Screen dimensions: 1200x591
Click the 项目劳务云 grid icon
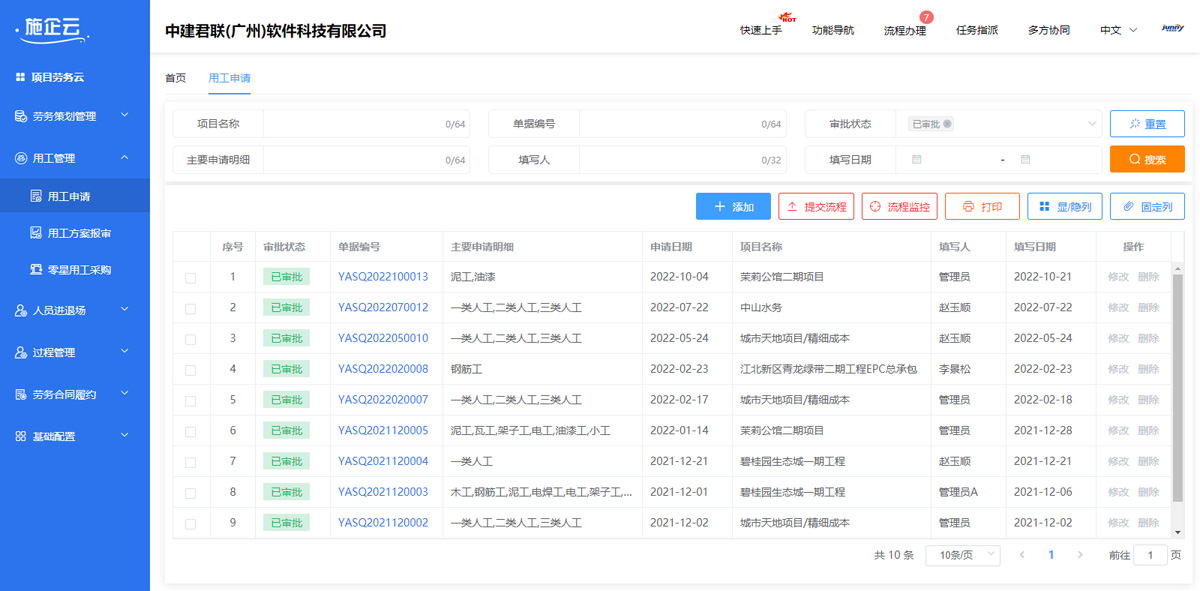[20, 77]
